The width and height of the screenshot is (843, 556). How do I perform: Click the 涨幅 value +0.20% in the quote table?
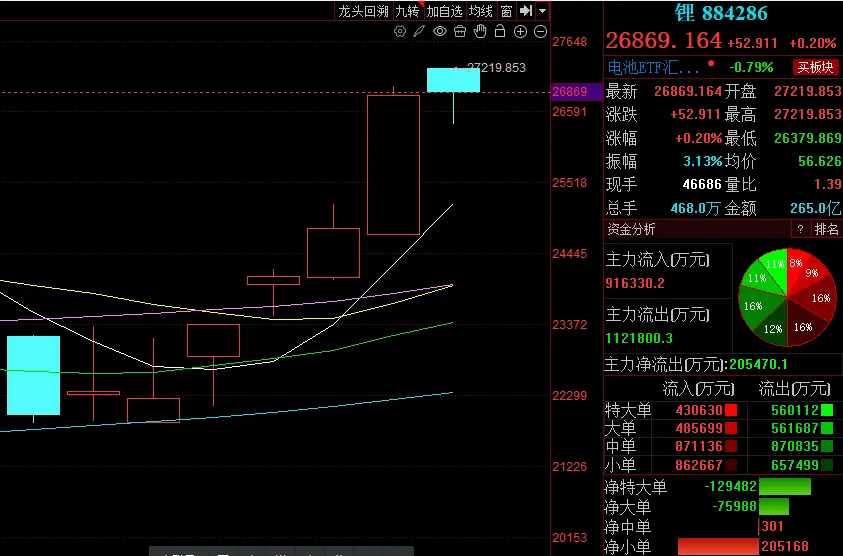coord(698,138)
